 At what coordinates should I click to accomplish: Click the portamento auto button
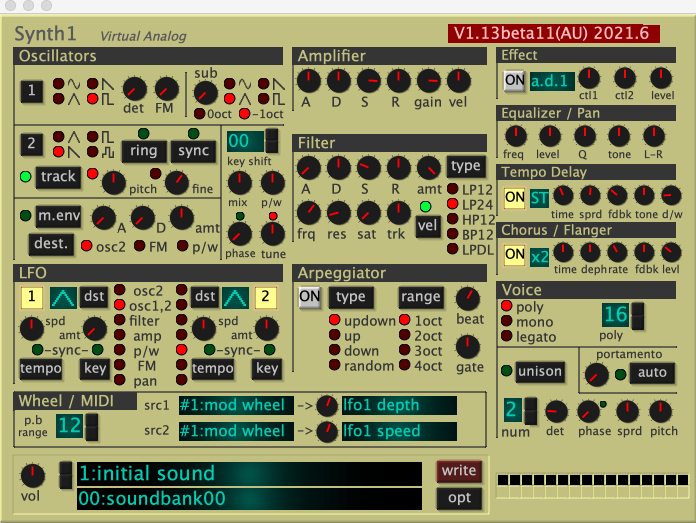[652, 373]
